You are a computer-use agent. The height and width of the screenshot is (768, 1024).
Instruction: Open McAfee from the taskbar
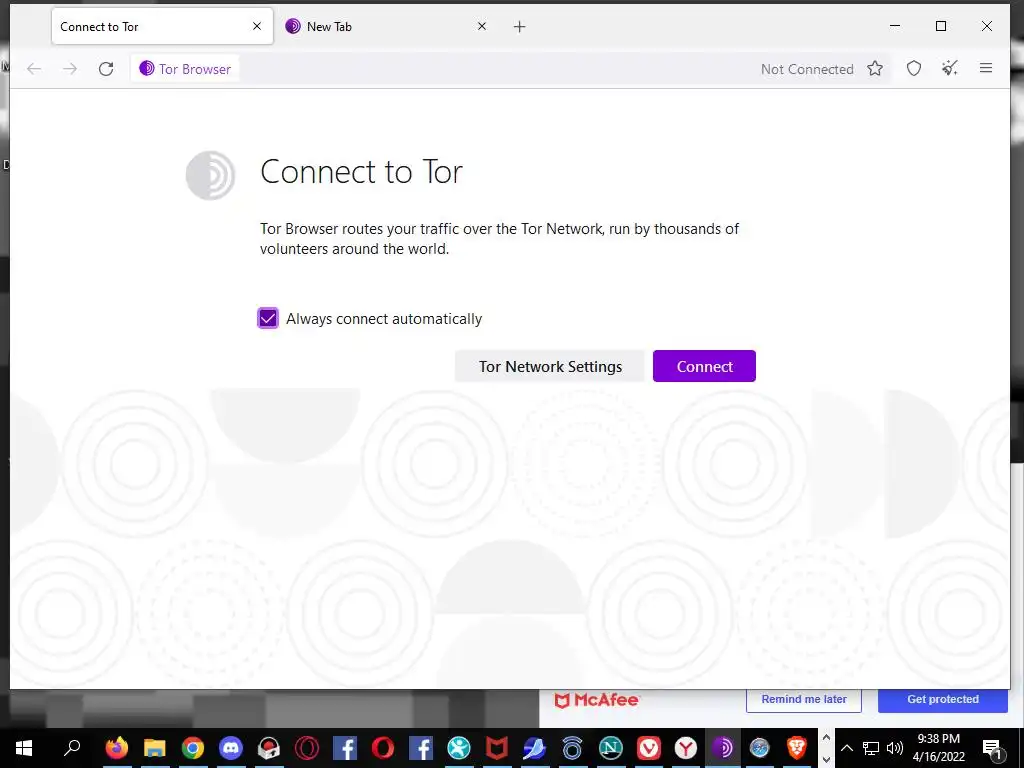click(x=496, y=748)
